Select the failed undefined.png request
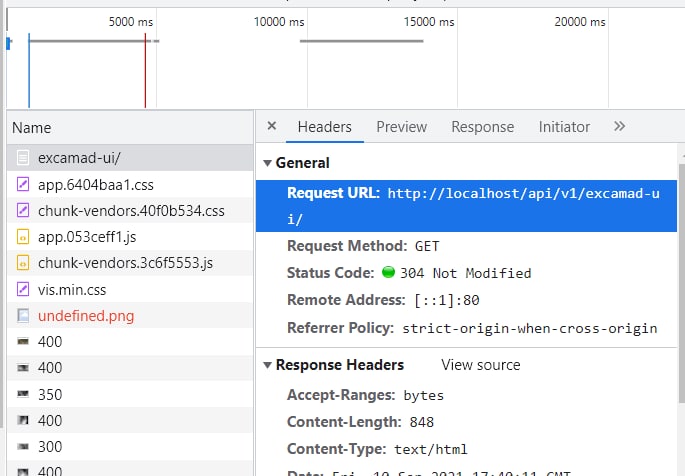The height and width of the screenshot is (476, 685). pyautogui.click(x=86, y=316)
